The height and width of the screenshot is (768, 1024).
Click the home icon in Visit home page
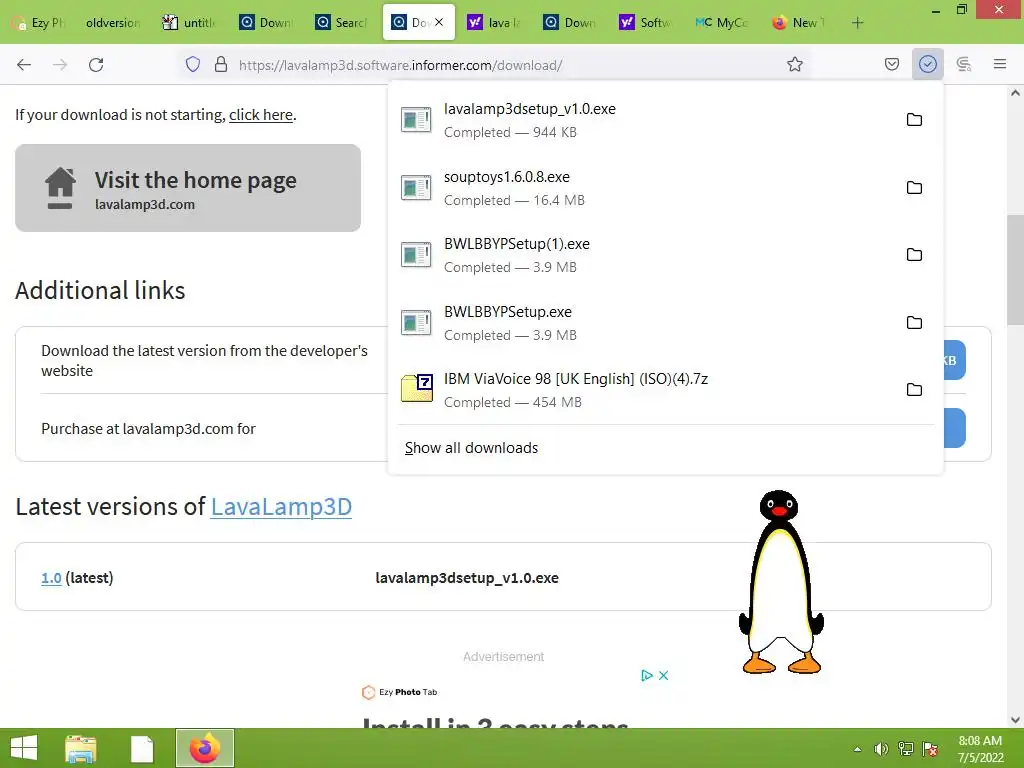(x=60, y=188)
